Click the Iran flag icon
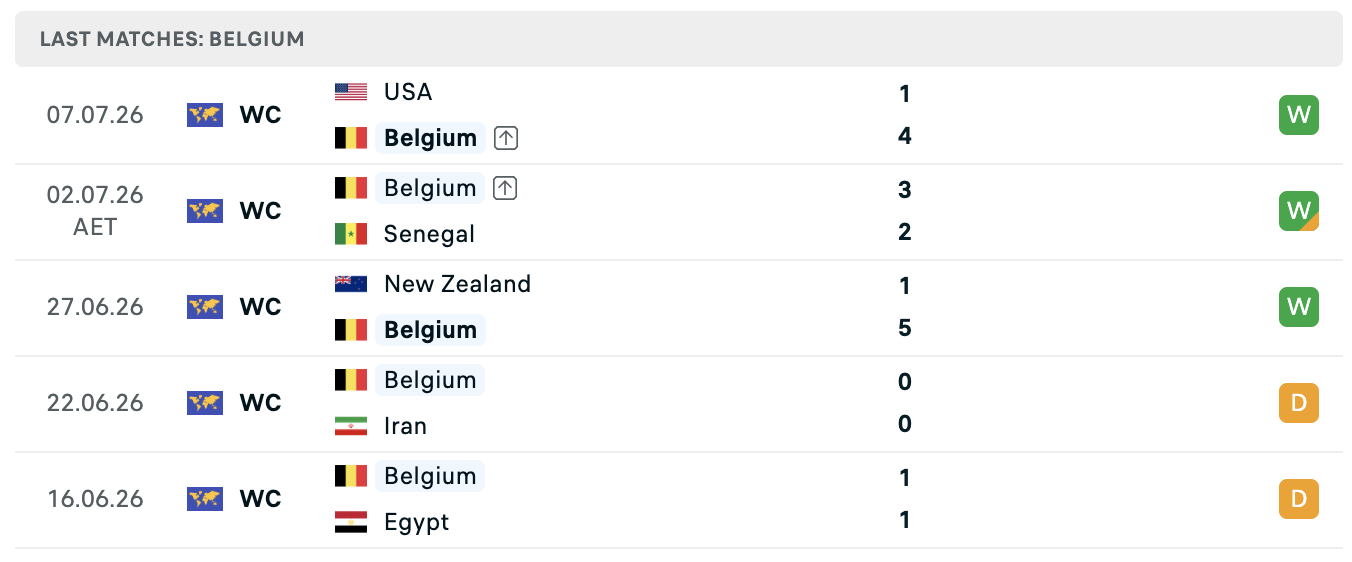Viewport: 1352px width, 562px height. [351, 426]
